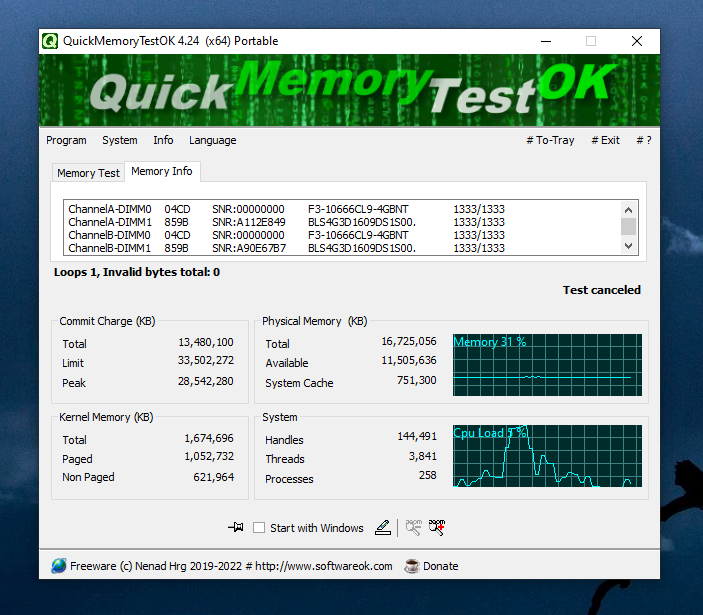This screenshot has height=615, width=703.
Task: Click Physical Memory Total value 16,725,056
Action: (x=409, y=342)
